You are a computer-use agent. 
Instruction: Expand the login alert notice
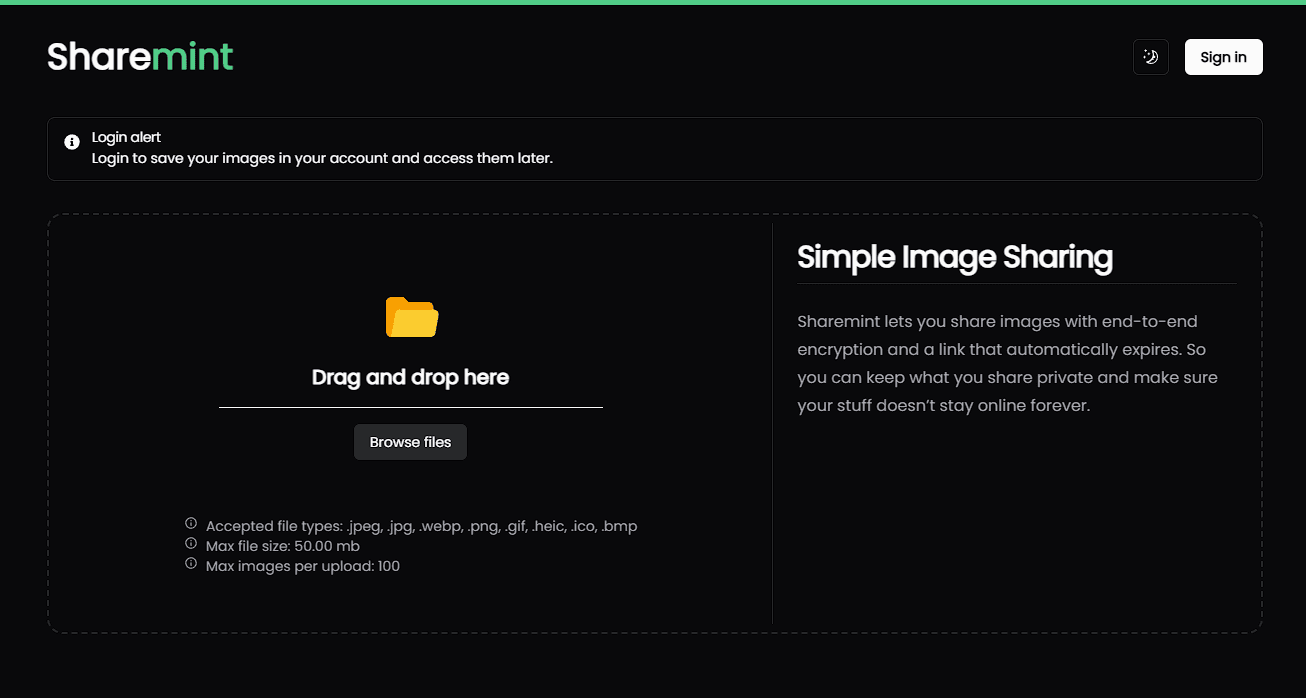coord(655,147)
